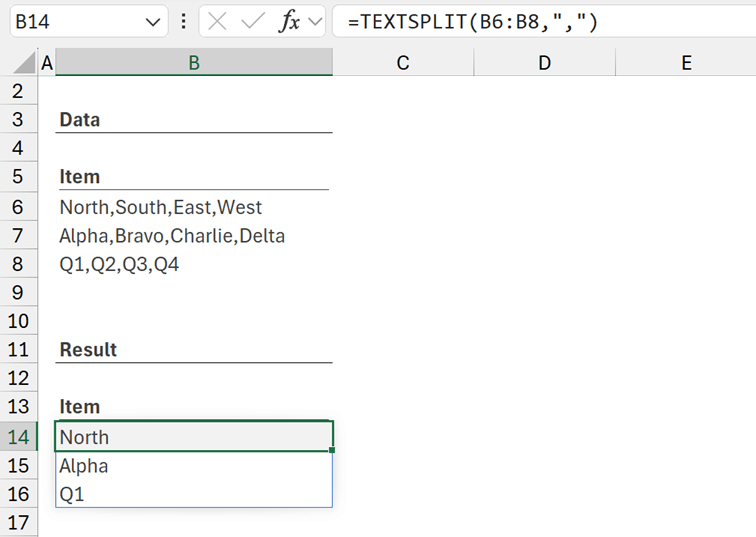Open Insert Function via the fx icon
This screenshot has height=537, width=756.
click(289, 21)
